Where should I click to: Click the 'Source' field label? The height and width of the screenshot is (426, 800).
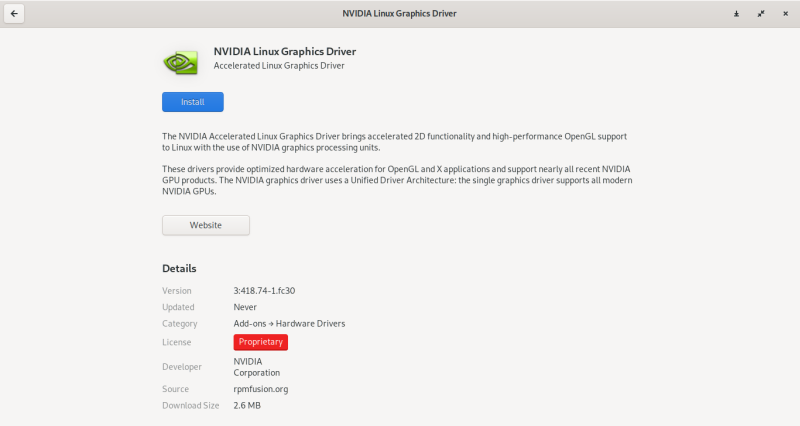(176, 389)
